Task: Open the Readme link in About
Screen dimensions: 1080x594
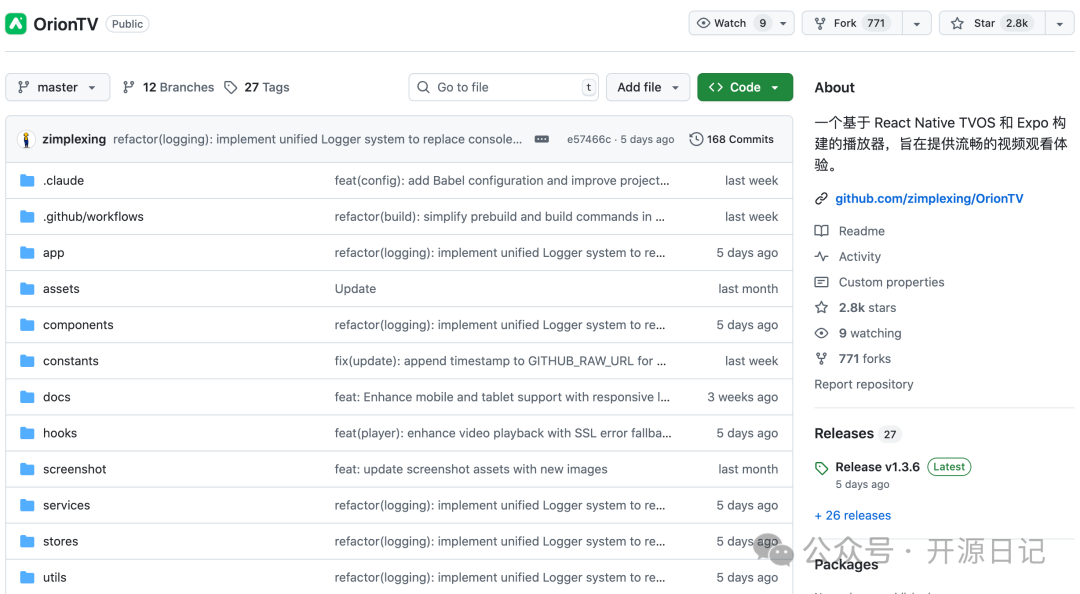Action: coord(862,231)
